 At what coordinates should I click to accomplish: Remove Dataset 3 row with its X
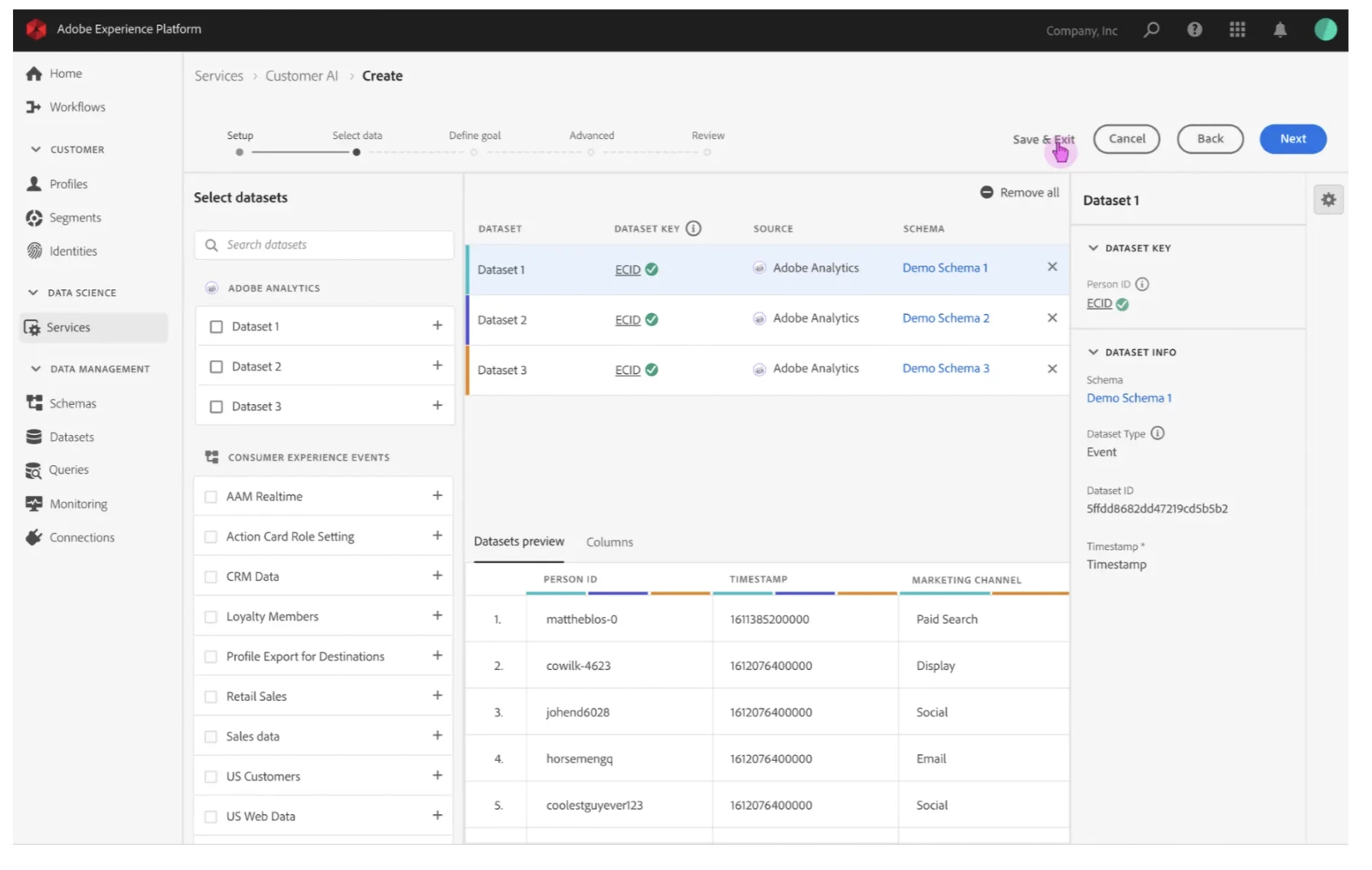coord(1052,368)
